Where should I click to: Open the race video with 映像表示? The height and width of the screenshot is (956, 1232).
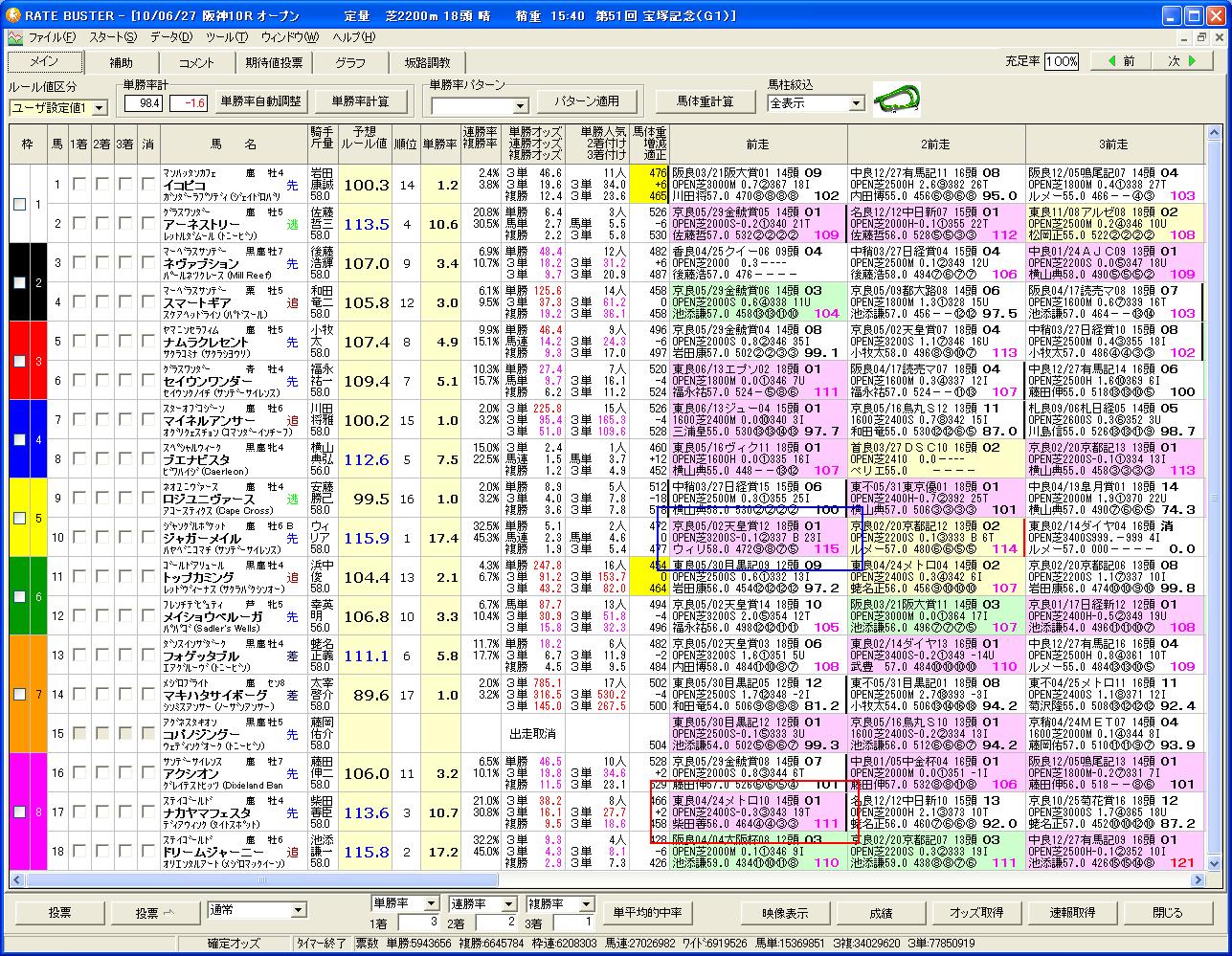click(785, 912)
